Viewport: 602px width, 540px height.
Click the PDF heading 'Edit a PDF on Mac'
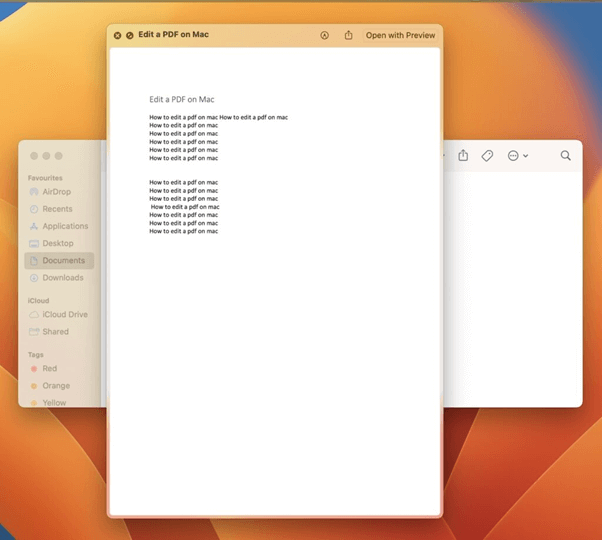(182, 99)
